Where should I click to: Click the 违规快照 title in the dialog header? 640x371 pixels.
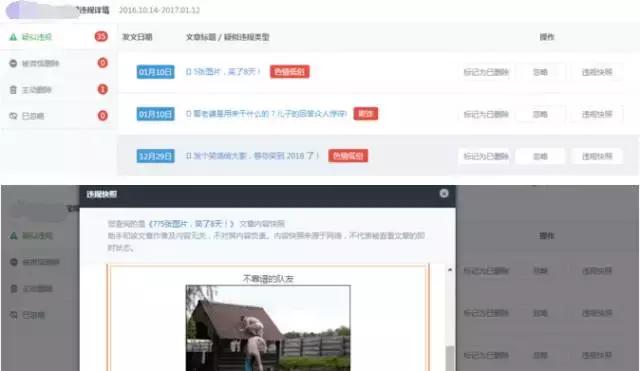coord(102,194)
